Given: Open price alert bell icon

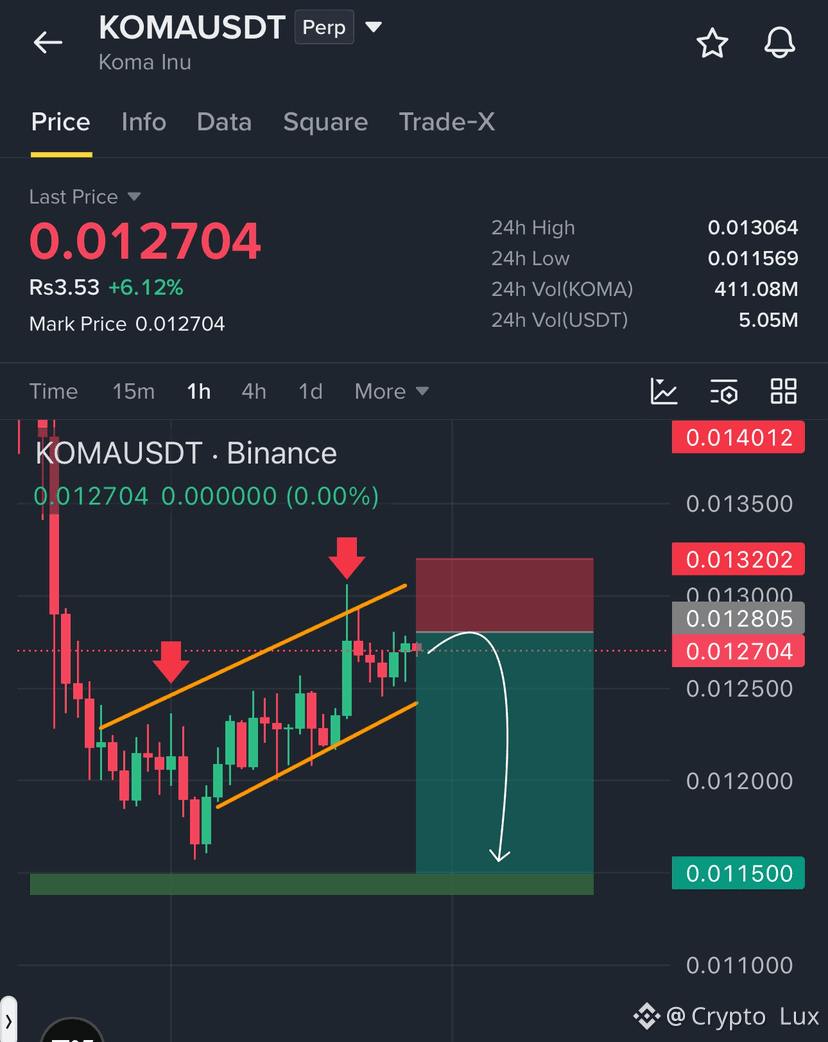Looking at the screenshot, I should (x=779, y=43).
